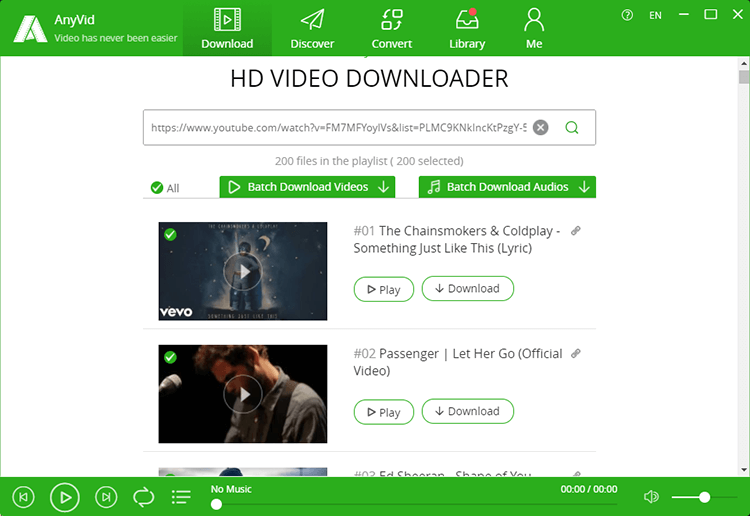
Task: Play Passenger Let Her Go thumbnail
Action: [x=243, y=394]
